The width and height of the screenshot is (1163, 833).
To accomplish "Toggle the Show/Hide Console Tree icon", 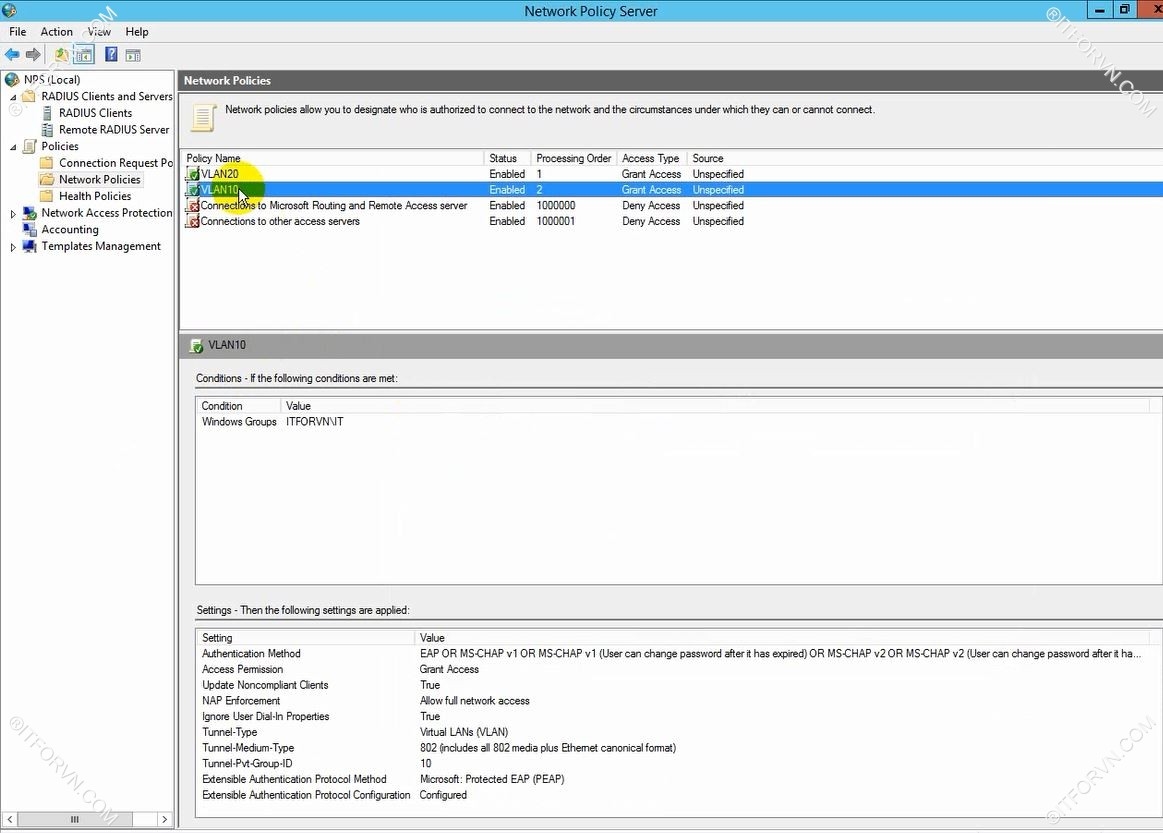I will coord(84,55).
